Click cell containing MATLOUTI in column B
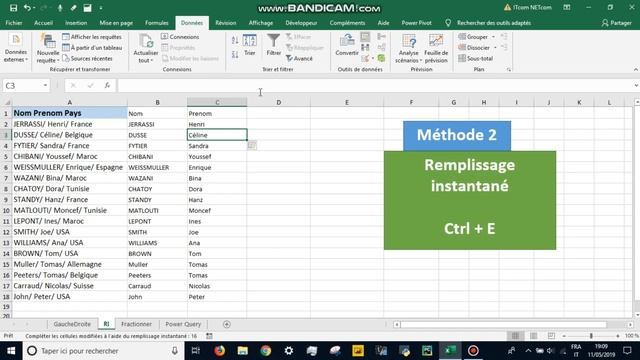 (x=157, y=210)
